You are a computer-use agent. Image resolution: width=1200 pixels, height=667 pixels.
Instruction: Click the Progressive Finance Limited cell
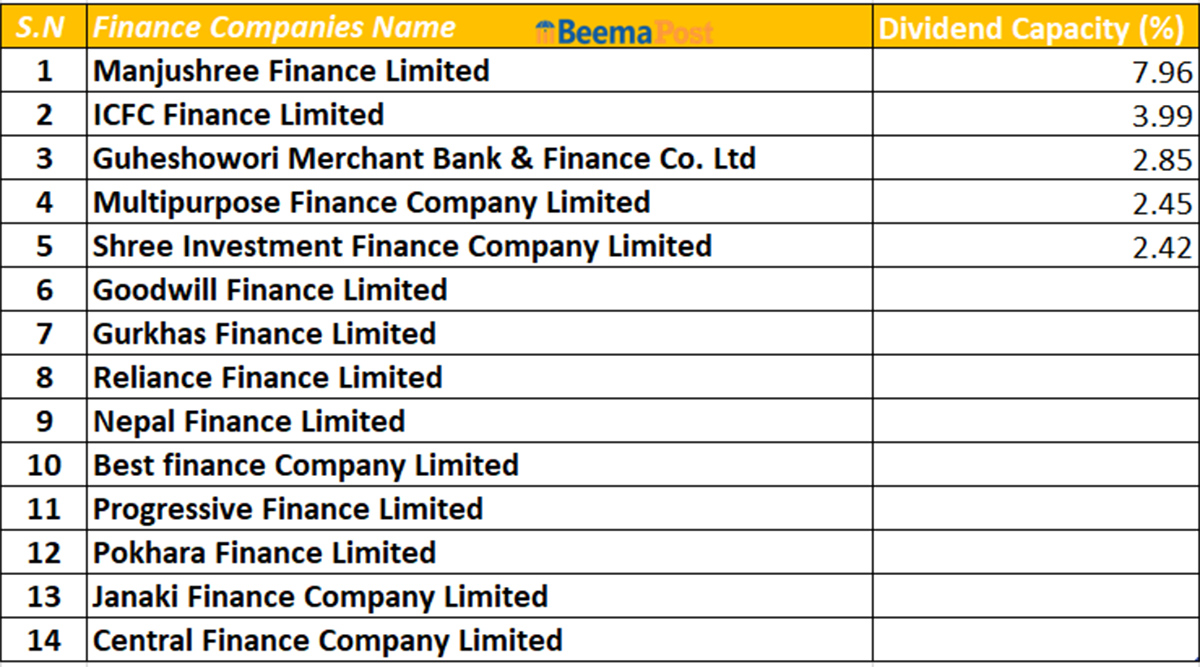point(288,509)
